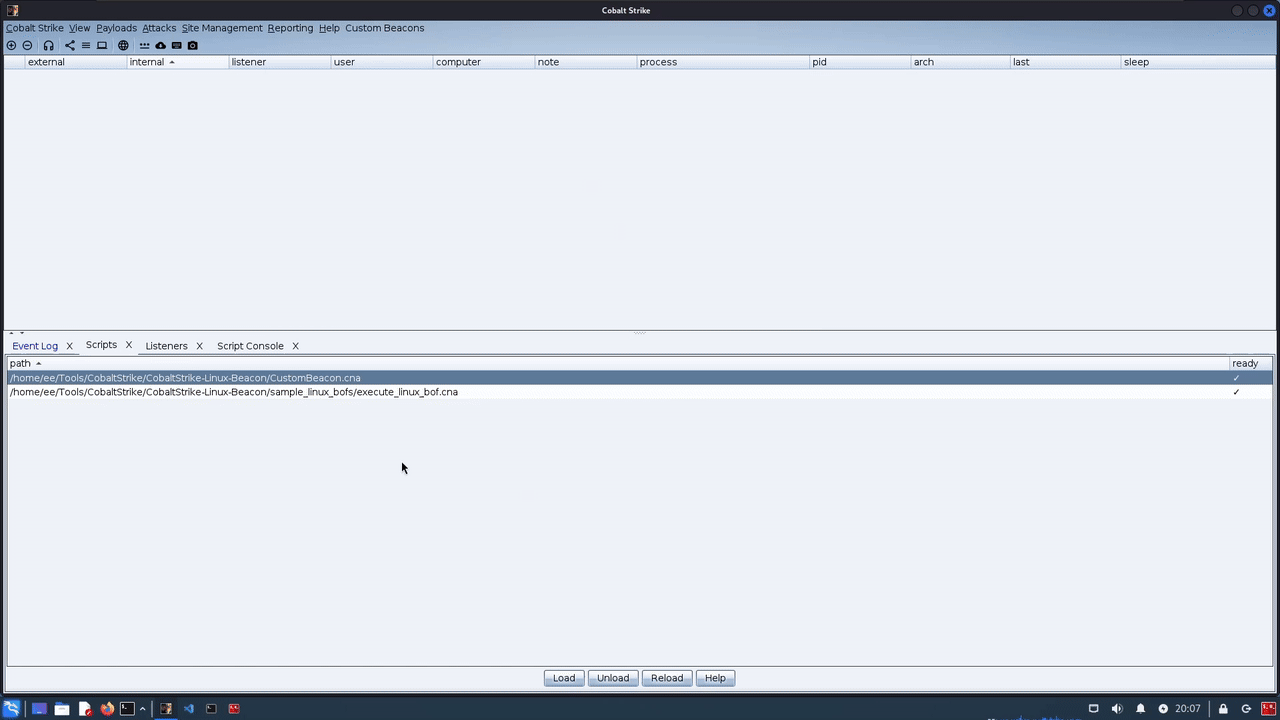Open the Cobalt Strike menu
Viewport: 1280px width, 720px height.
click(x=35, y=28)
